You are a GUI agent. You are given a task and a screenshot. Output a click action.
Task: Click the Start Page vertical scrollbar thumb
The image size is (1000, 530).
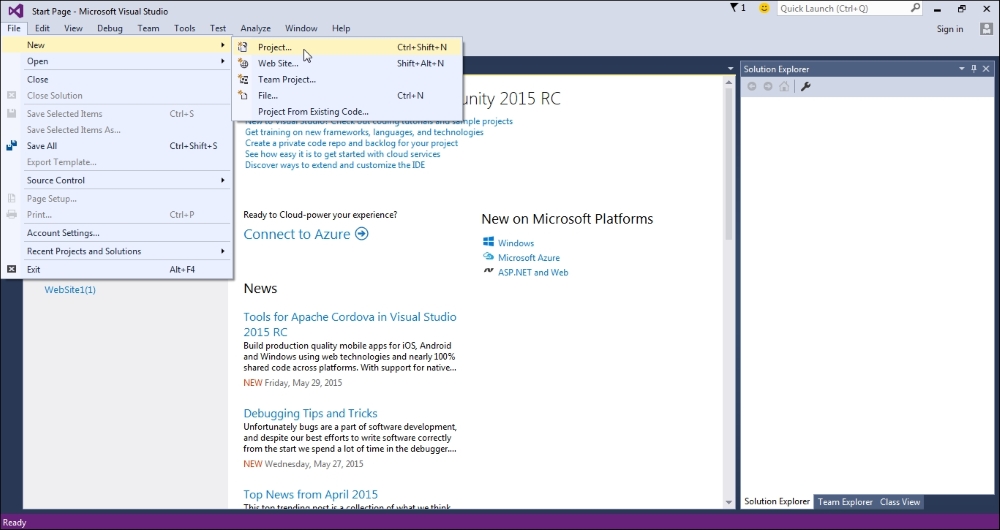coord(729,164)
